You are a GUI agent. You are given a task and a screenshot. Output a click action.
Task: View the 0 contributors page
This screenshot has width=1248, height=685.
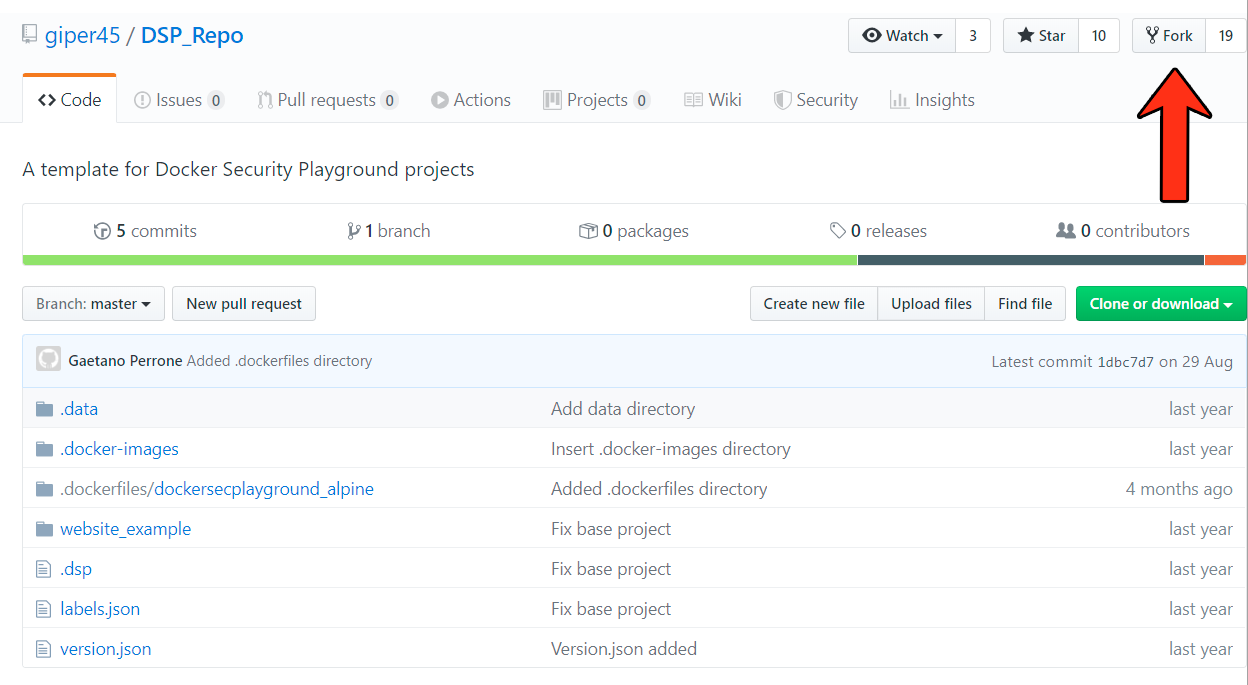(1123, 231)
